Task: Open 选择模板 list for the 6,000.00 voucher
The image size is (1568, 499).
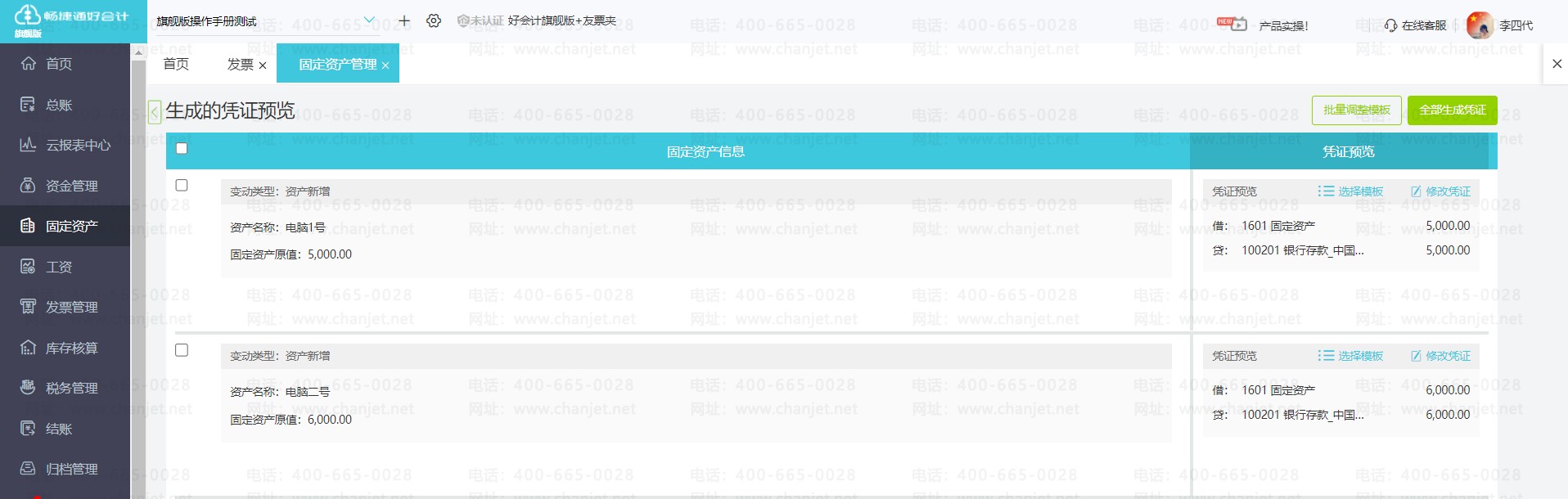Action: pos(1350,356)
